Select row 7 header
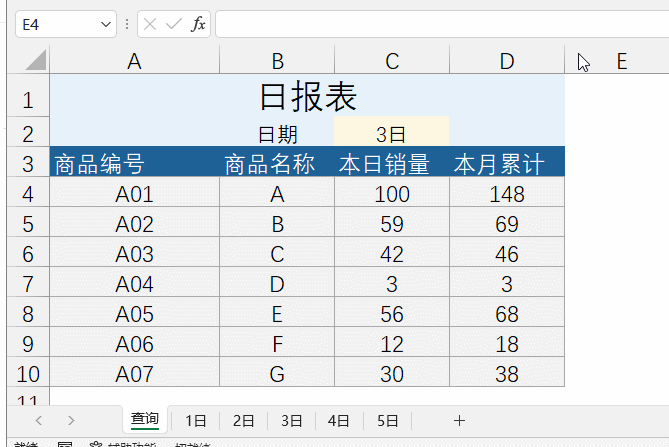The image size is (669, 447). click(28, 282)
